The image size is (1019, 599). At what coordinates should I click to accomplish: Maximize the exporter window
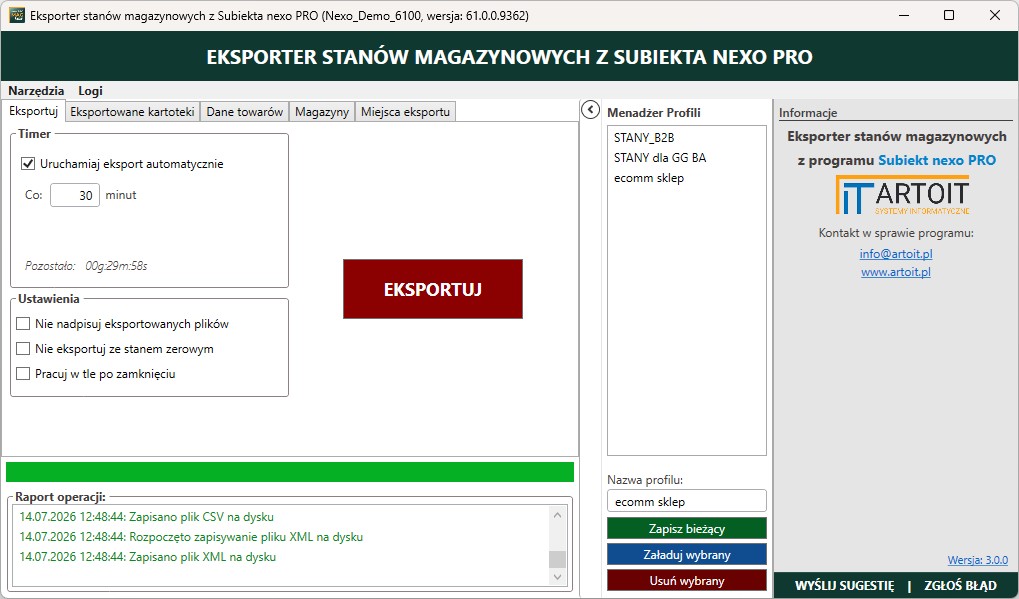coord(949,15)
